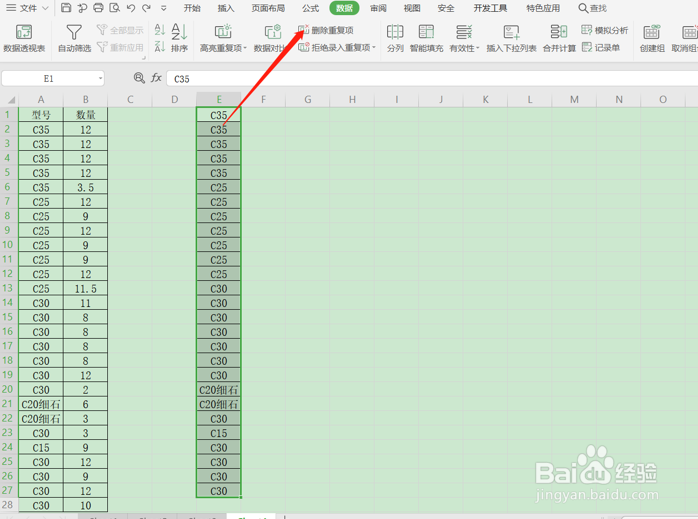Switch to the 开发工具 tab
The width and height of the screenshot is (698, 519).
pos(490,8)
